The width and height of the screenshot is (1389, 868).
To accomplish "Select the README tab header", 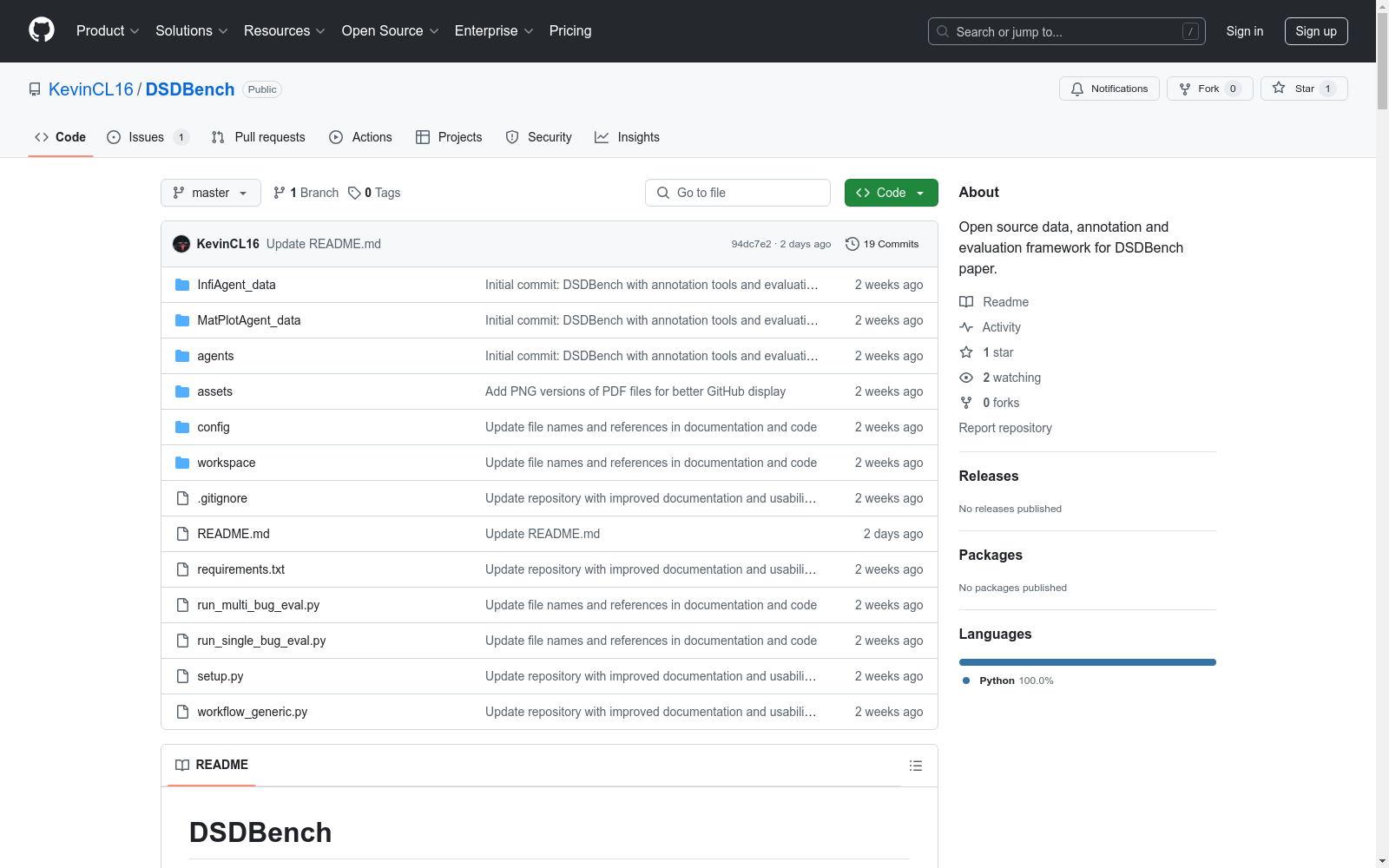I will pos(212,765).
